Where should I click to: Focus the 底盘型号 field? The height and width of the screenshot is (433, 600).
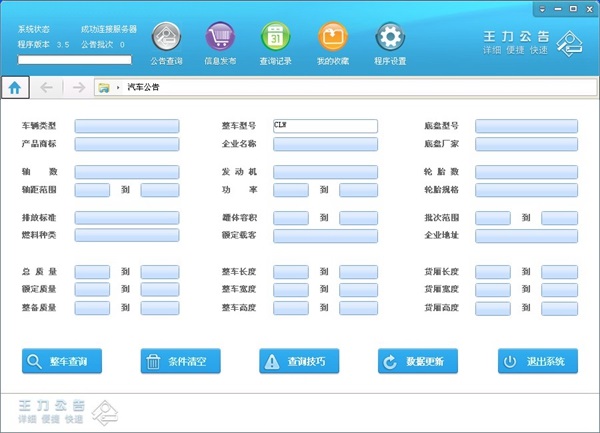(x=527, y=126)
